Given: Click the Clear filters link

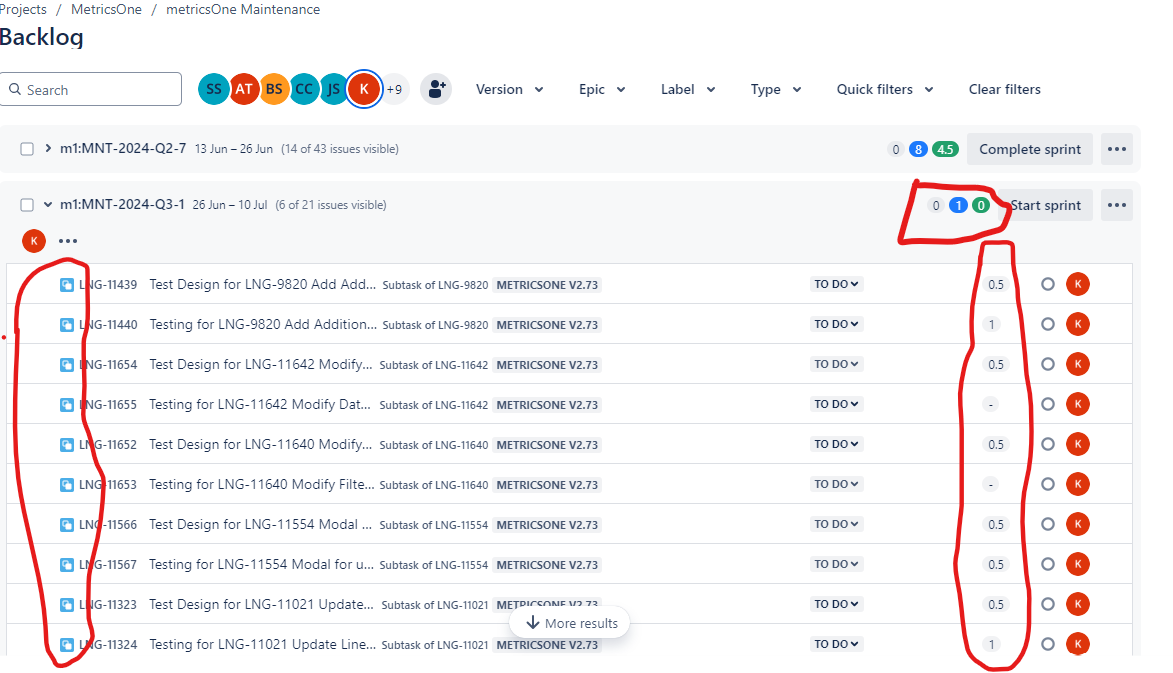Looking at the screenshot, I should [1004, 89].
